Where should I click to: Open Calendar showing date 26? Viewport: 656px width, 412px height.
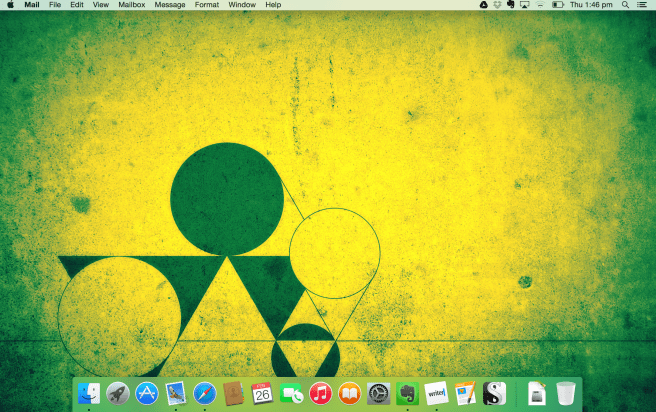pos(262,394)
